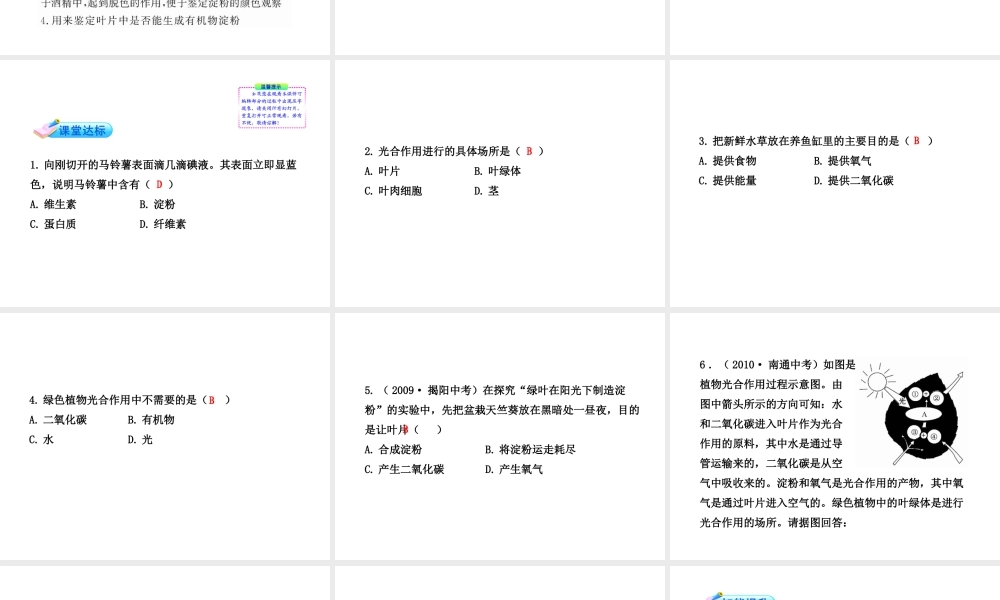Click the red answer B in question 3
The width and height of the screenshot is (1000, 600).
pyautogui.click(x=916, y=141)
